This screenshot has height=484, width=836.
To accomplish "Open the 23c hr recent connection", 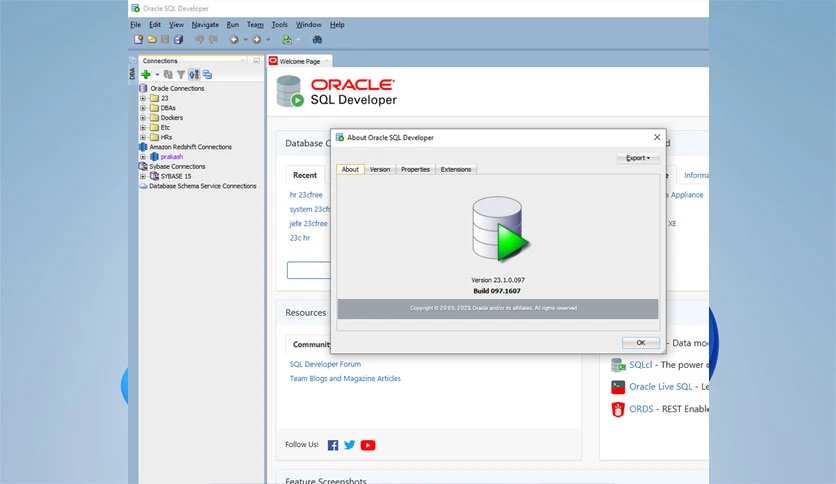I will pos(300,238).
